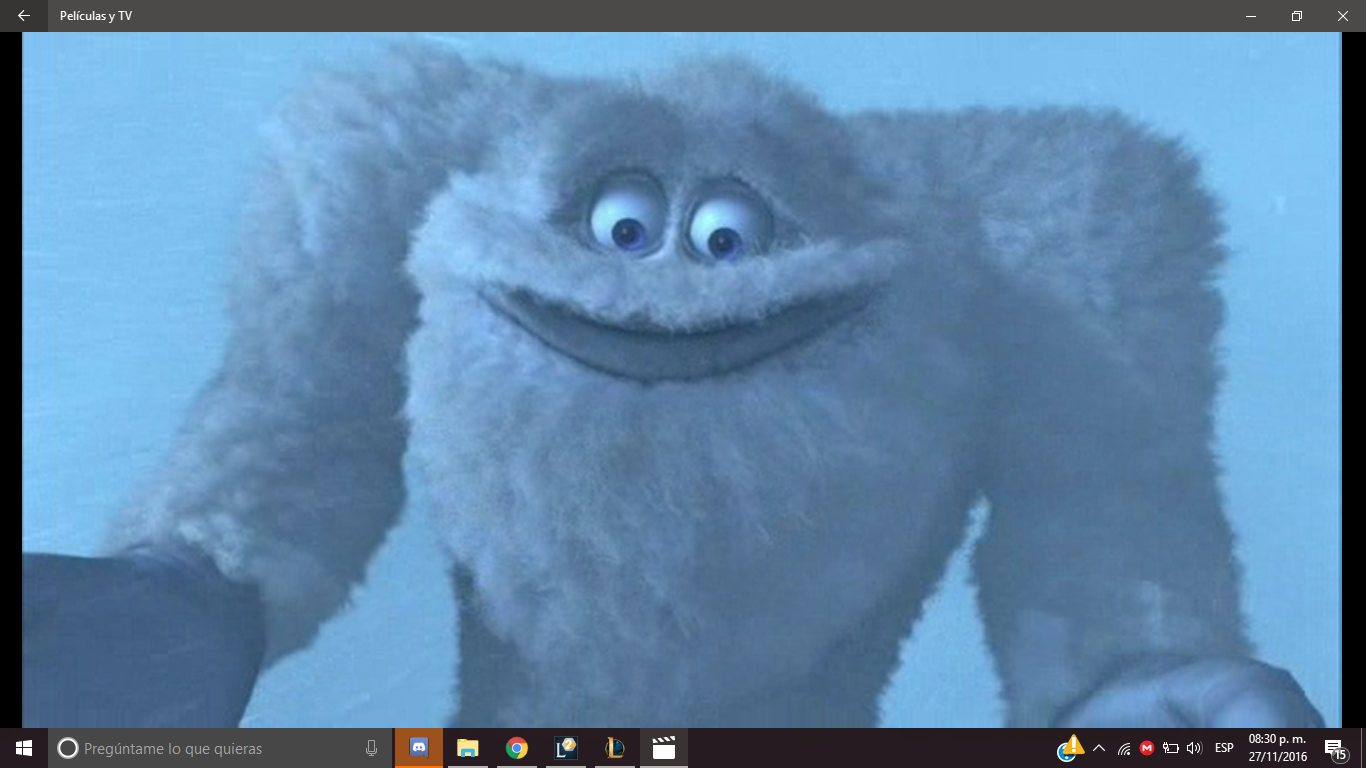1366x768 pixels.
Task: Click the Cortana search box "Pregúntame lo que quieras"
Action: pos(210,748)
